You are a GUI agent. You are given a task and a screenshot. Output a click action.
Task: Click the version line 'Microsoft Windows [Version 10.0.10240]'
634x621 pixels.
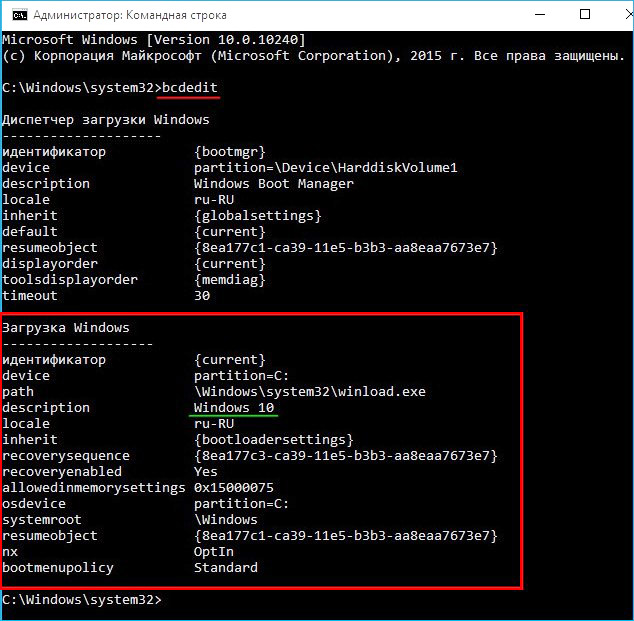(154, 40)
